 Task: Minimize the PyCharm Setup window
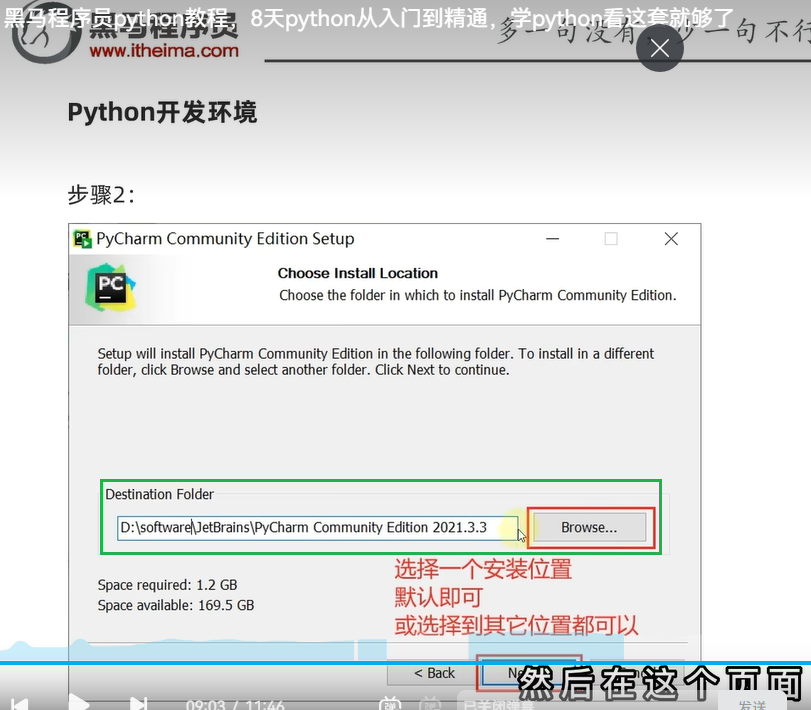pos(552,239)
